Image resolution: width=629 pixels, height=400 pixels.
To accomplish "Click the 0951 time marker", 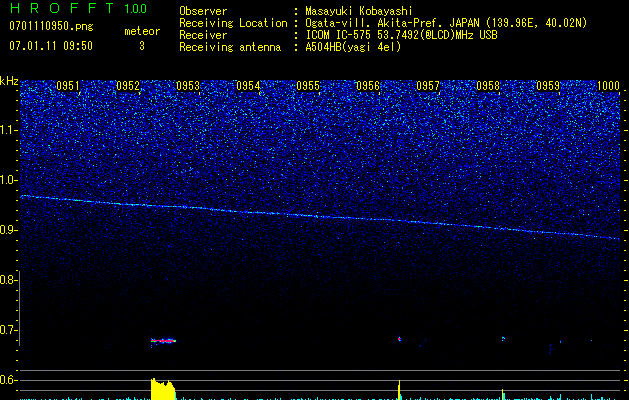I will click(x=68, y=86).
